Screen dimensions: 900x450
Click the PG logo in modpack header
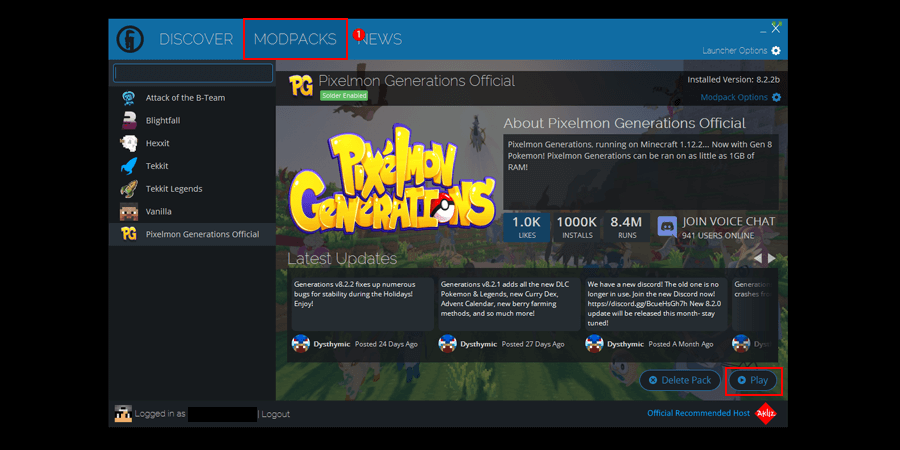tap(301, 86)
